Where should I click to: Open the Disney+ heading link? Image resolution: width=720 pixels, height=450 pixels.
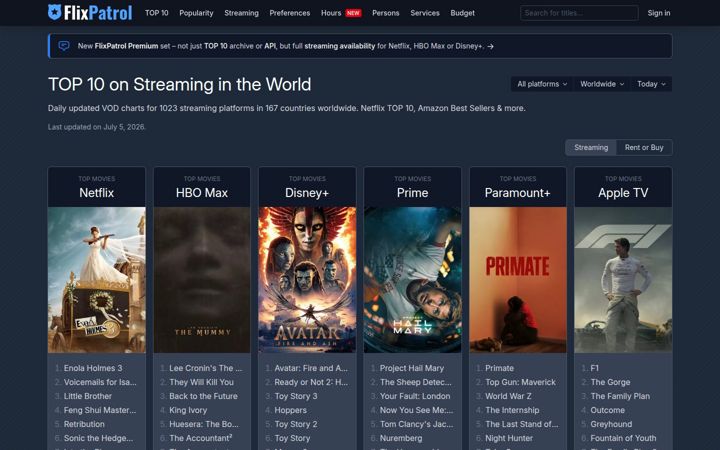tap(307, 193)
